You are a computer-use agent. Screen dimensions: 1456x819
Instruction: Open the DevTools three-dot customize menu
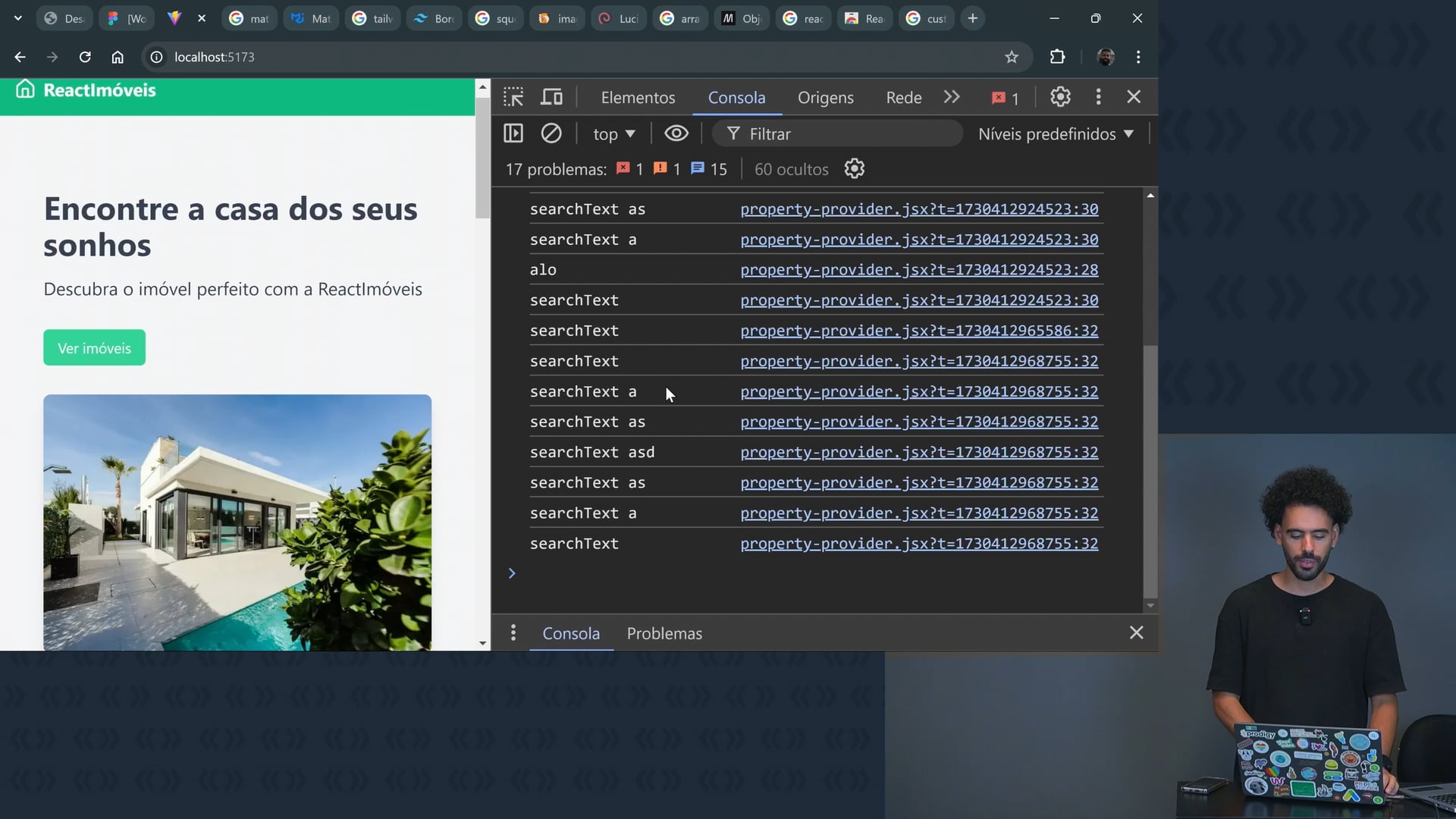point(1098,96)
